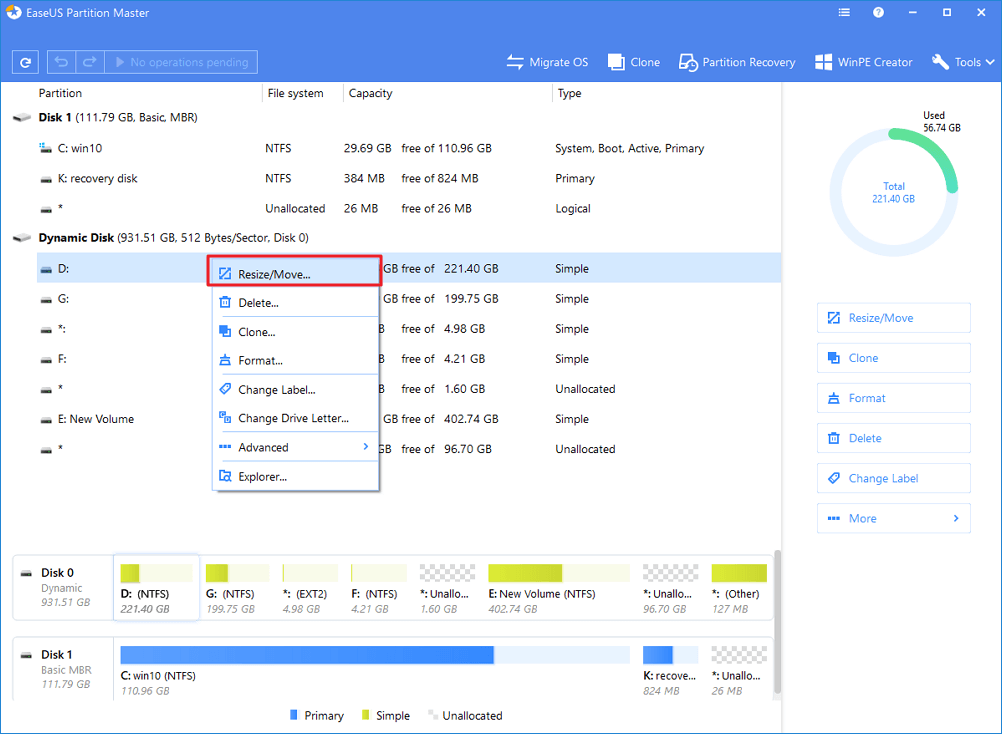Select D: (NTFS) block in disk map
The width and height of the screenshot is (1002, 734).
[156, 588]
